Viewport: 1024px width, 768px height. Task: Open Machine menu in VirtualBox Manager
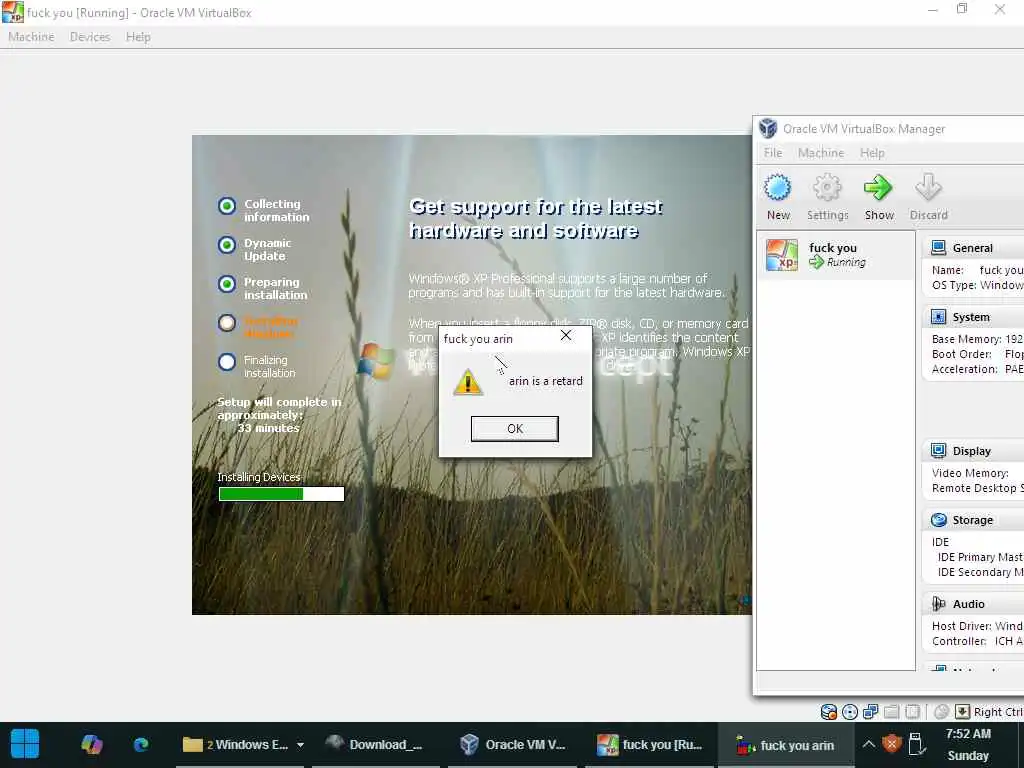coord(821,153)
